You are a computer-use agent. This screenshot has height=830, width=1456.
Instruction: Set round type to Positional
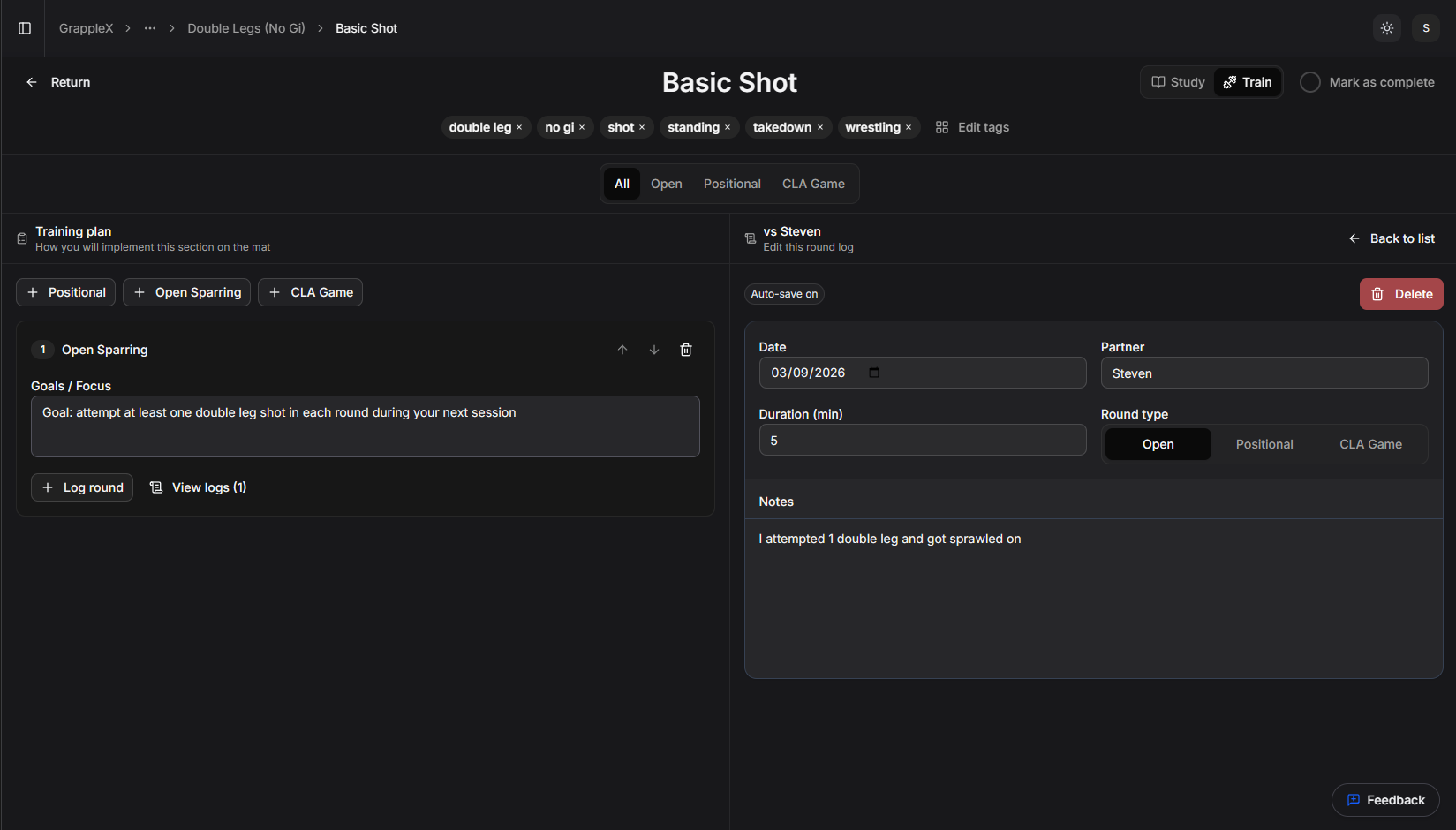click(x=1264, y=444)
